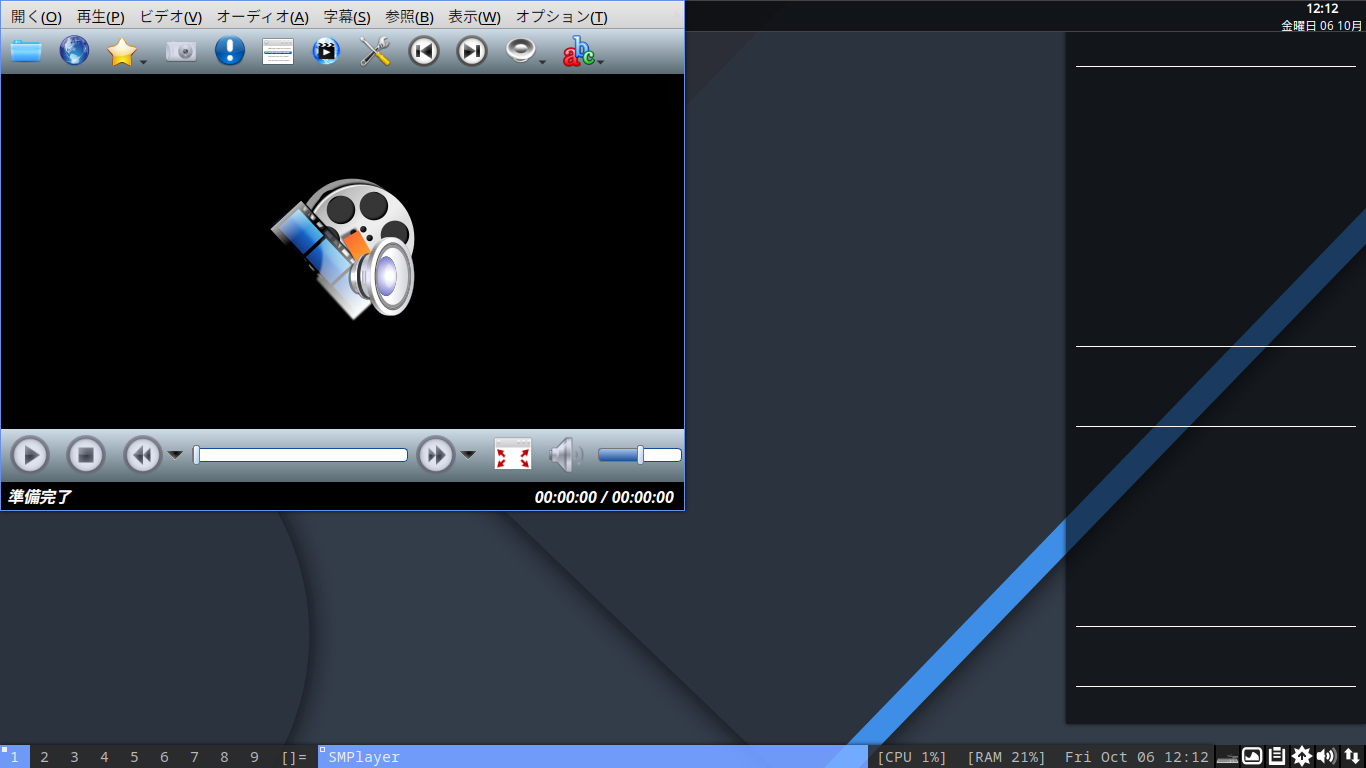Expand the subtitle abc dropdown arrow
This screenshot has height=768, width=1366.
point(600,61)
